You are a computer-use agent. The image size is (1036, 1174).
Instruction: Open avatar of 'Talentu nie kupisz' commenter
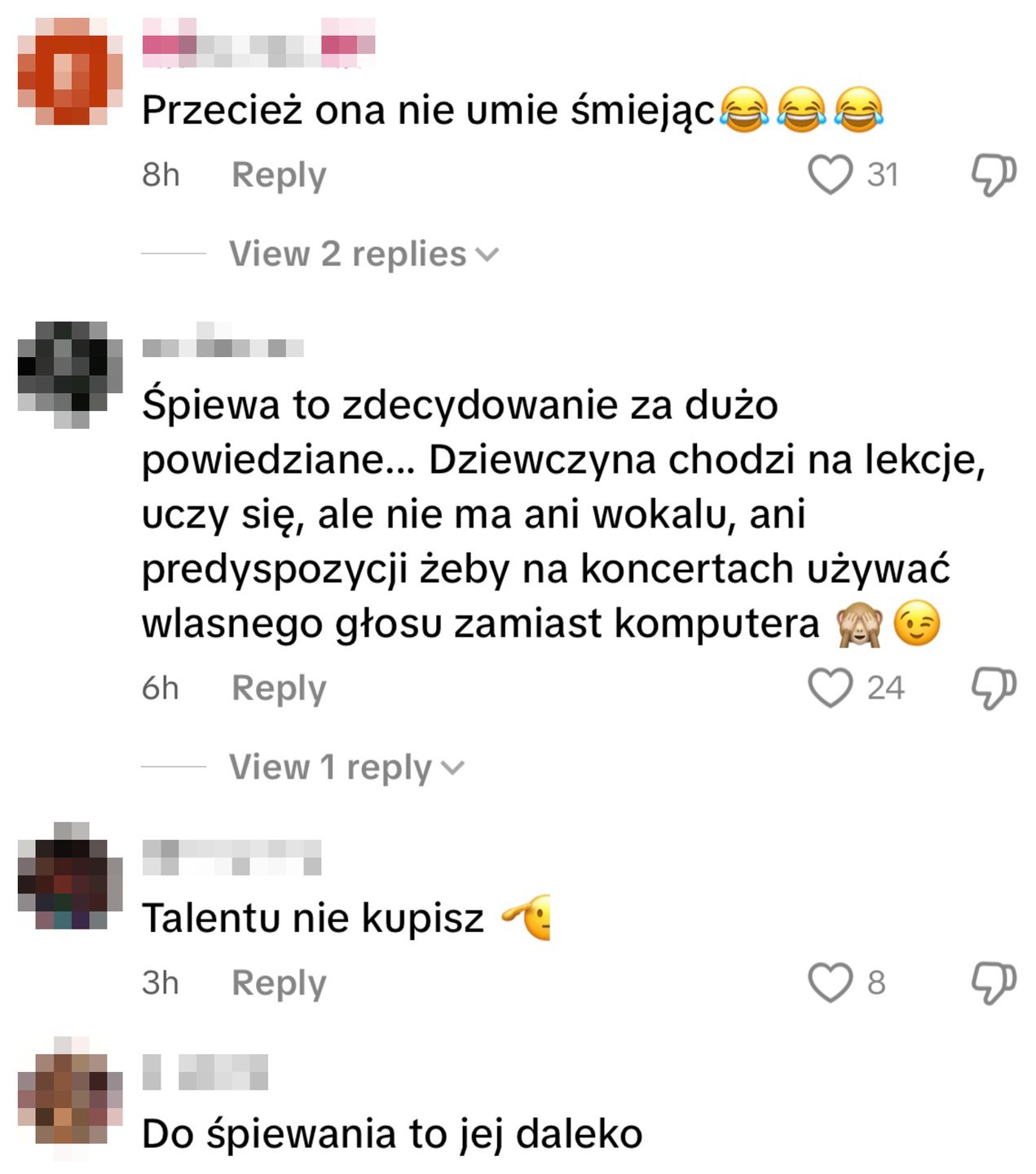click(x=70, y=876)
